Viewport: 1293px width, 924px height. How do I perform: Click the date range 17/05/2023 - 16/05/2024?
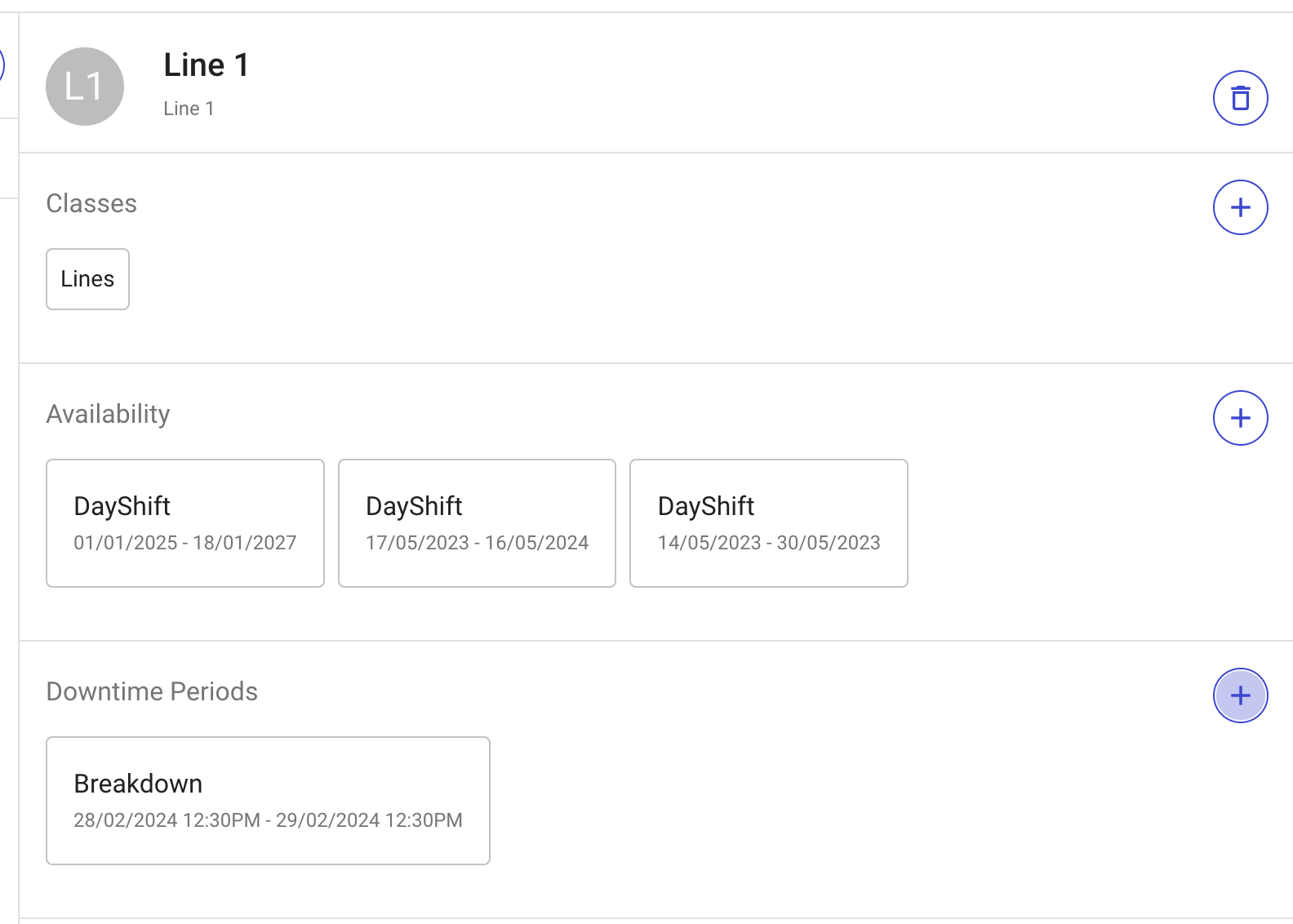477,543
